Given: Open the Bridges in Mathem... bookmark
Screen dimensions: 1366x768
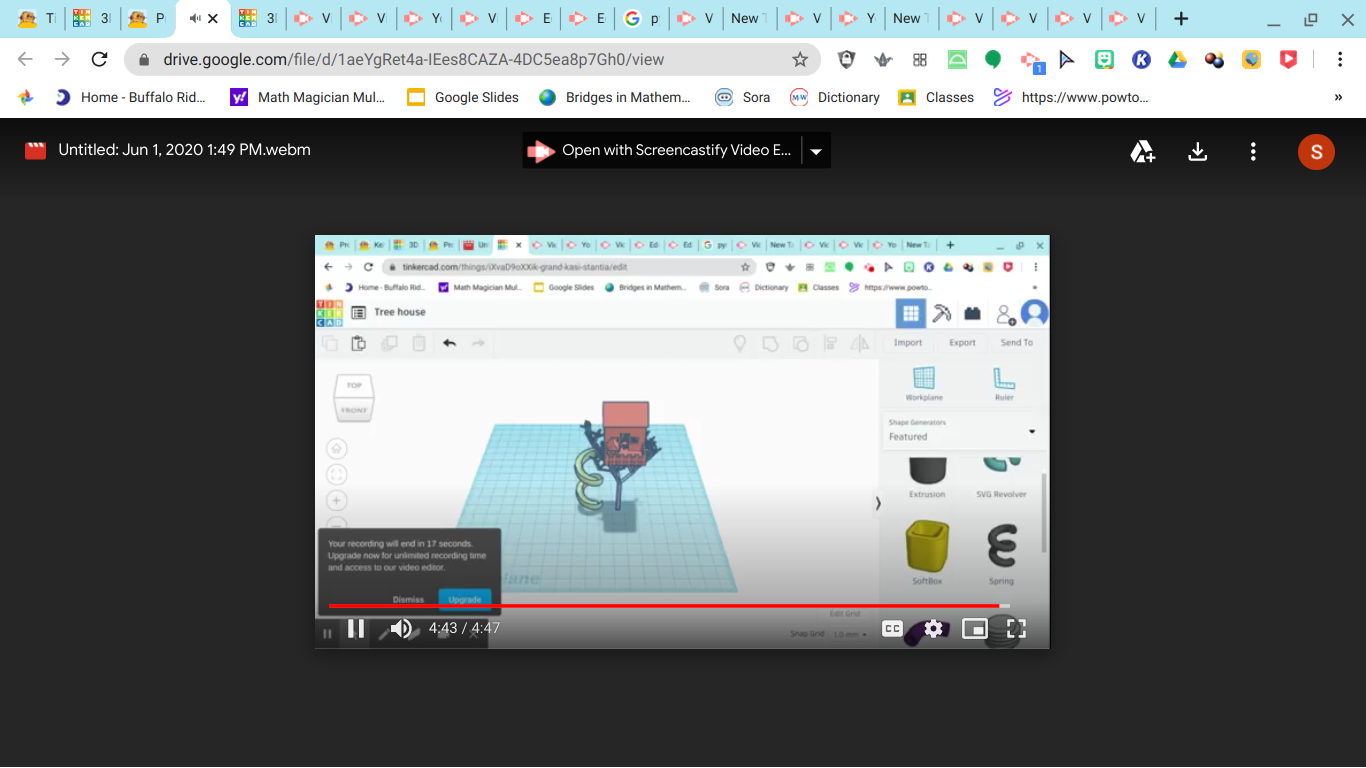Looking at the screenshot, I should click(615, 97).
